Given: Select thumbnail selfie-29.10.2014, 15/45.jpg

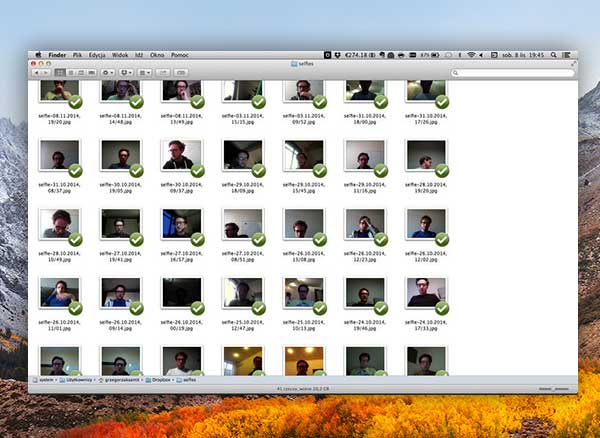Looking at the screenshot, I should coord(304,155).
